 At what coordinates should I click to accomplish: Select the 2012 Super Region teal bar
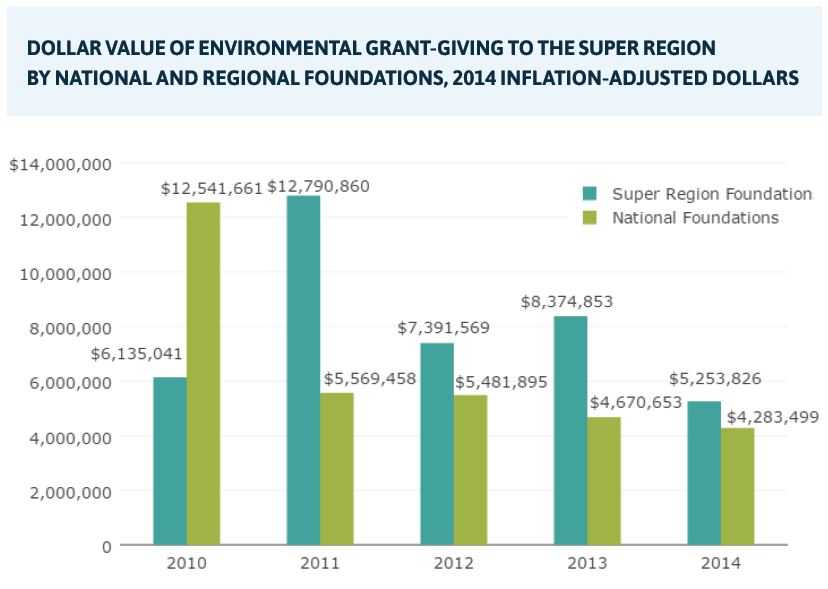(437, 444)
